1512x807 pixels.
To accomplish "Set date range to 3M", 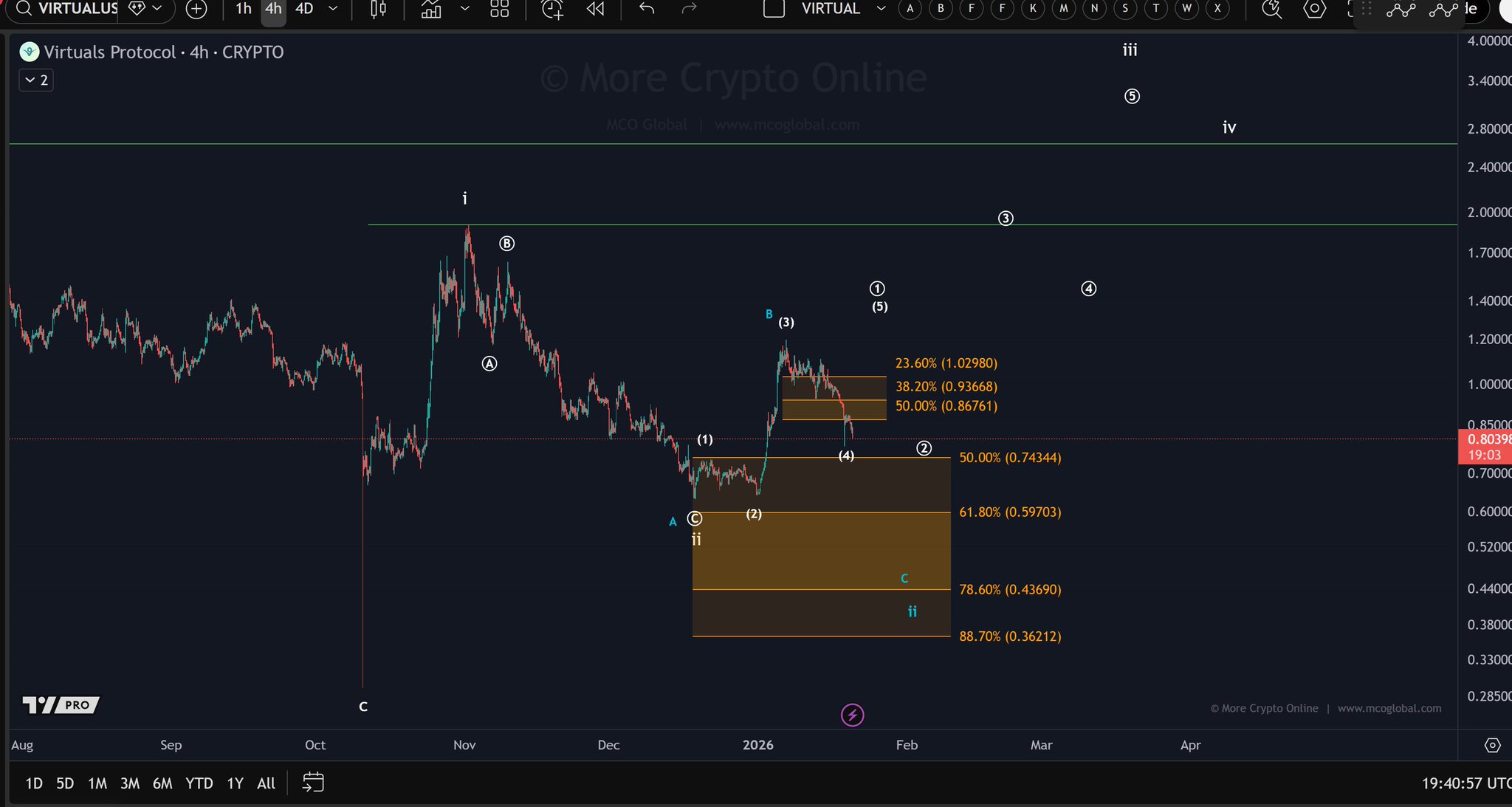I will click(x=130, y=783).
